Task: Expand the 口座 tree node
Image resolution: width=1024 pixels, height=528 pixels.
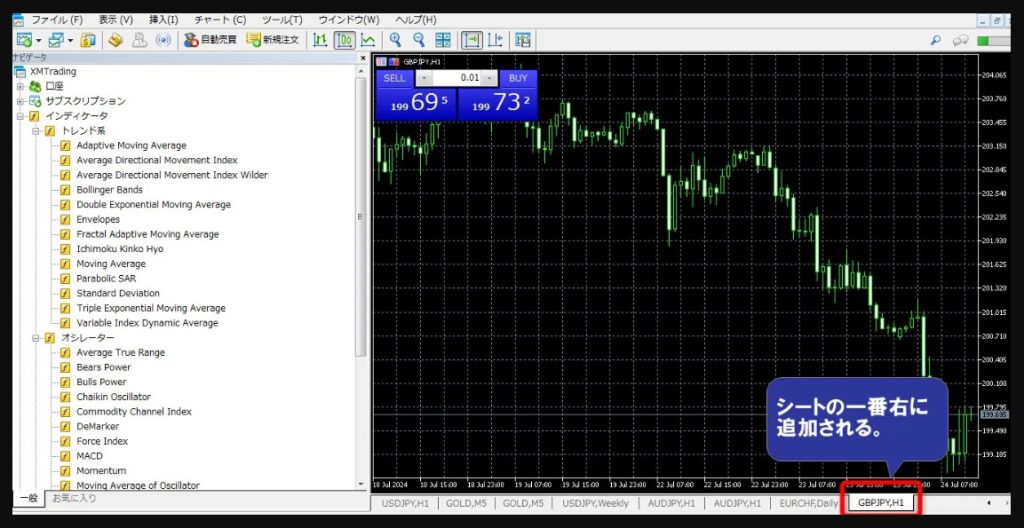Action: point(20,86)
